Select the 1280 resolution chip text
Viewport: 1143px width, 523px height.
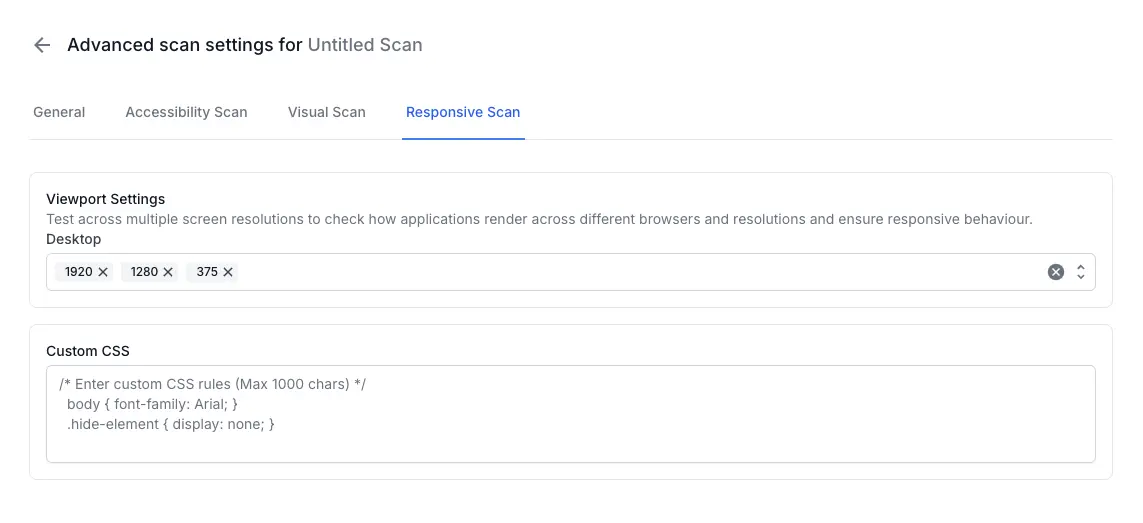(x=144, y=272)
